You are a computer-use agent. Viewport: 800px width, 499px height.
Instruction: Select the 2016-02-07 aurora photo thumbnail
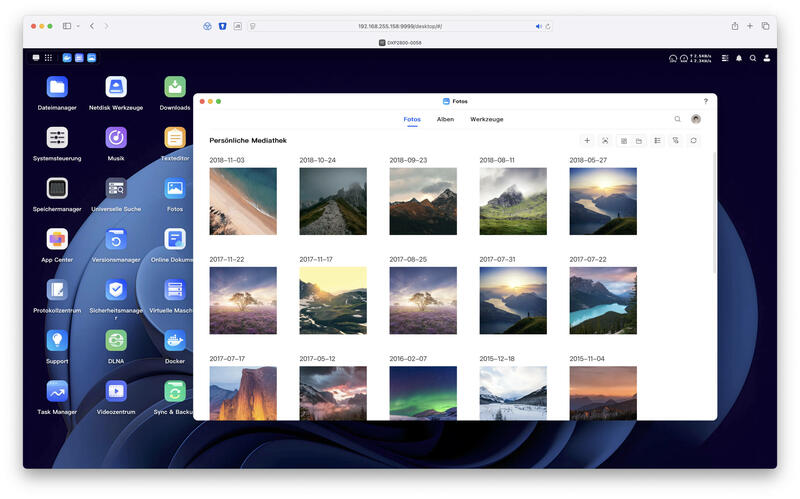423,393
